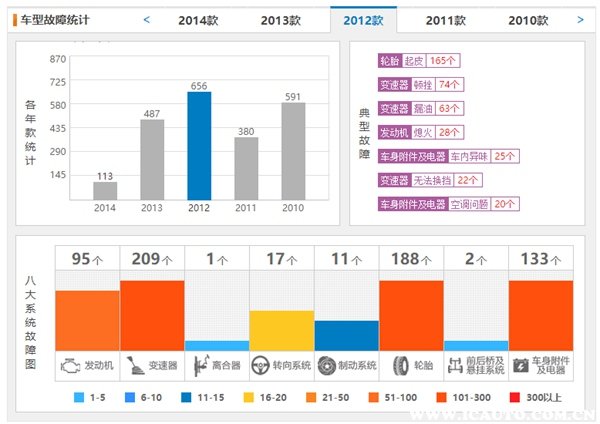Select the axle and suspension (前后桥及悬挂系统) icon
Viewport: 600px width, 424px height.
coord(456,366)
